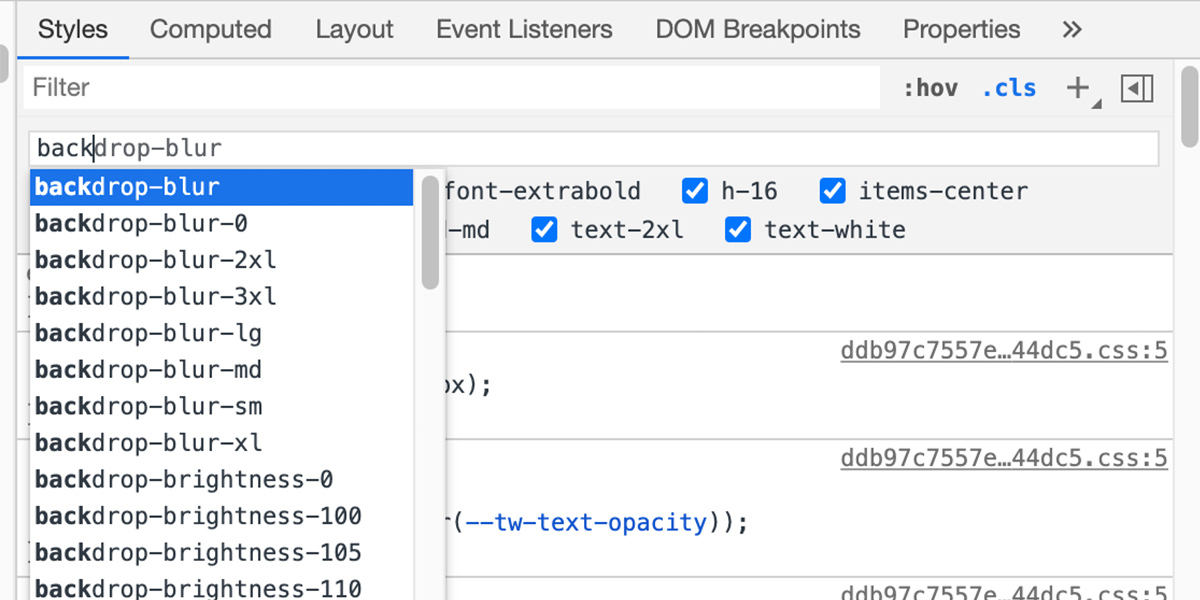Show more tabs with the double chevron
The width and height of the screenshot is (1200, 600).
tap(1072, 29)
